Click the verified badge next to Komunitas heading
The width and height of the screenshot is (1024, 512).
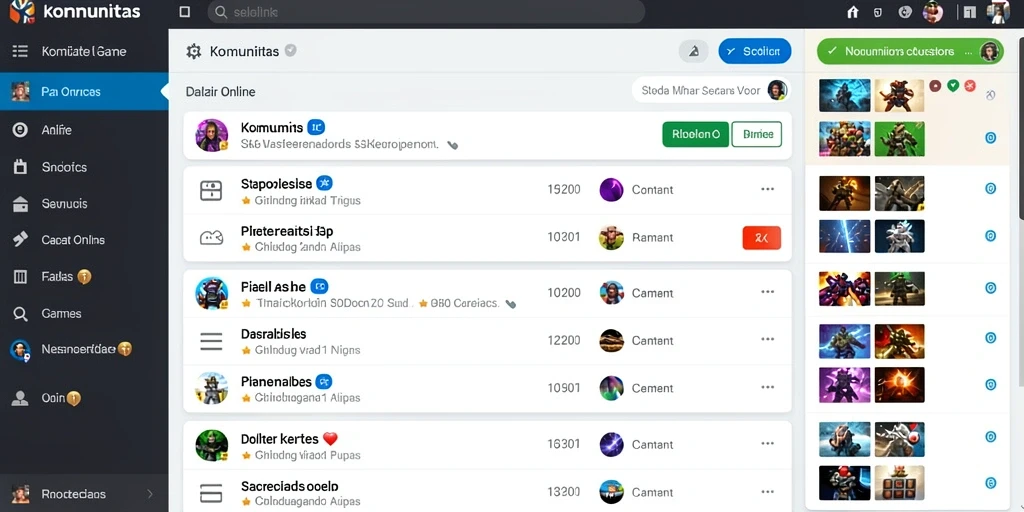(x=291, y=50)
